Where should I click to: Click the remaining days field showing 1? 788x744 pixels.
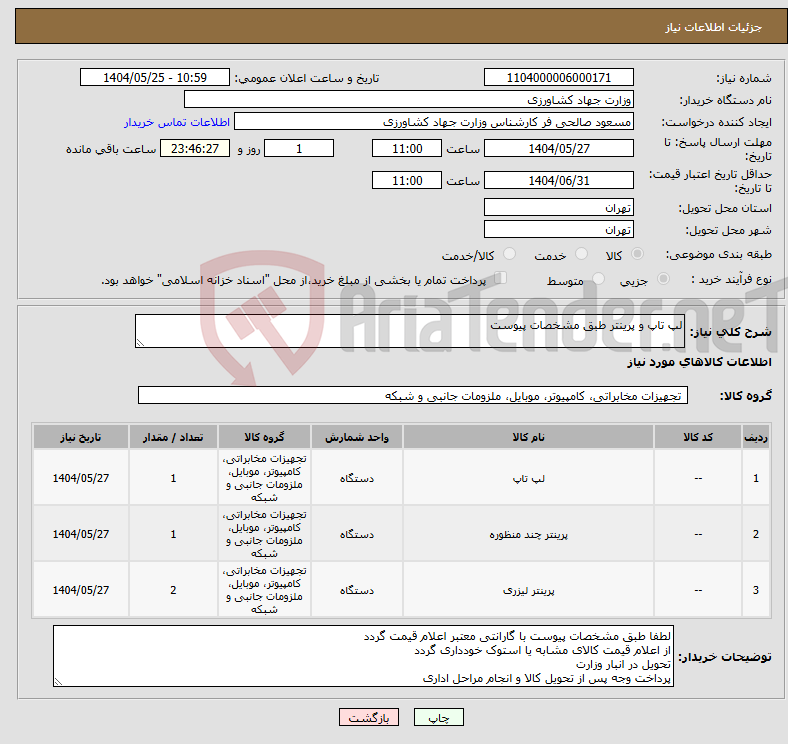pos(299,148)
